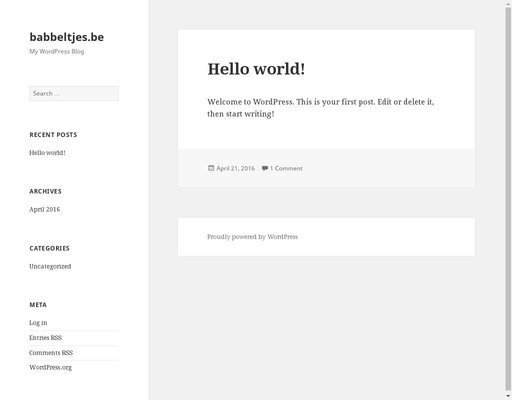Click the comment bubble icon

[265, 168]
